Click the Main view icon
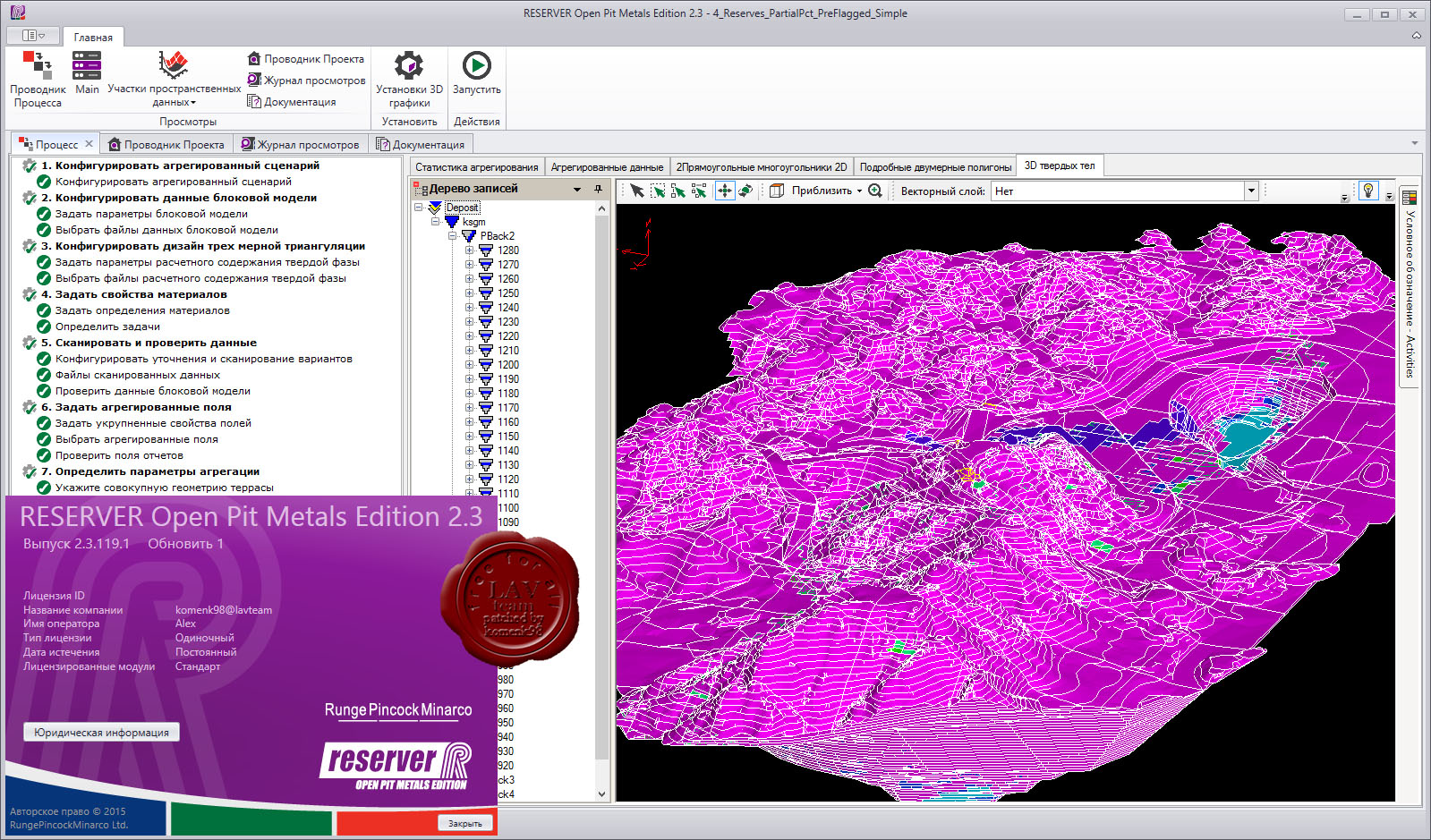This screenshot has height=840, width=1431. click(87, 72)
